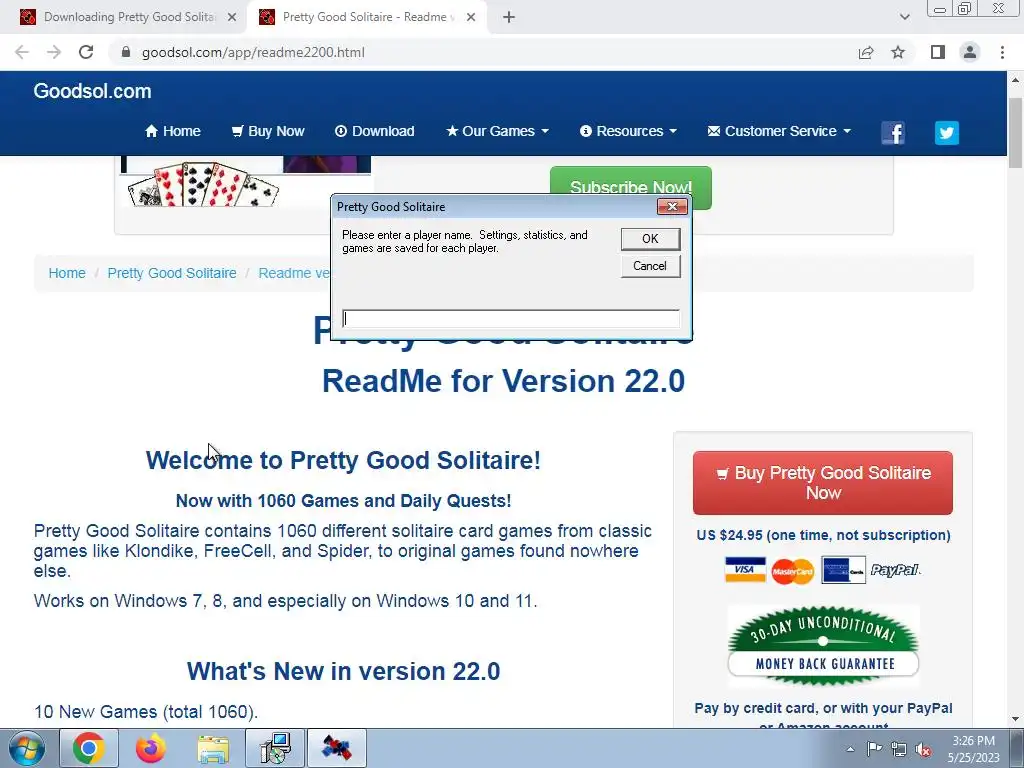
Task: Click the share page icon in address bar
Action: pyautogui.click(x=866, y=52)
